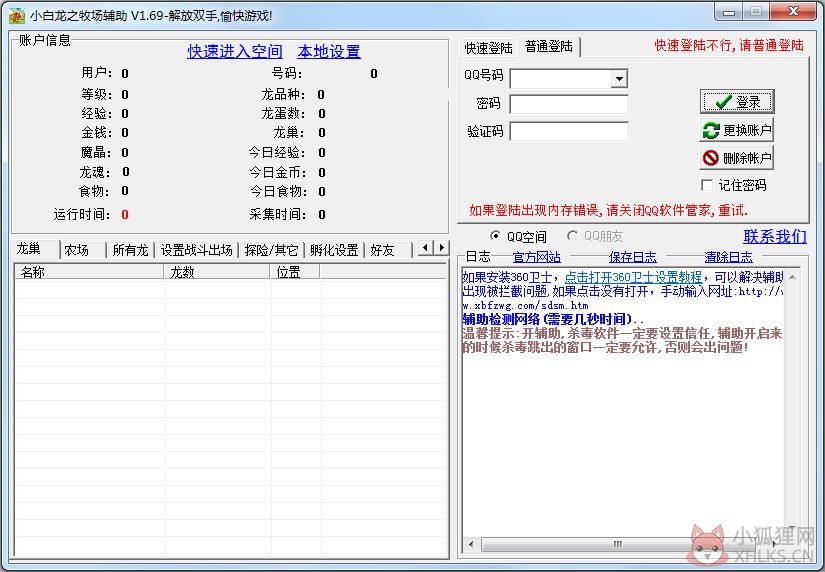Switch to the 龙巢 tab
The height and width of the screenshot is (572, 825).
pos(35,248)
